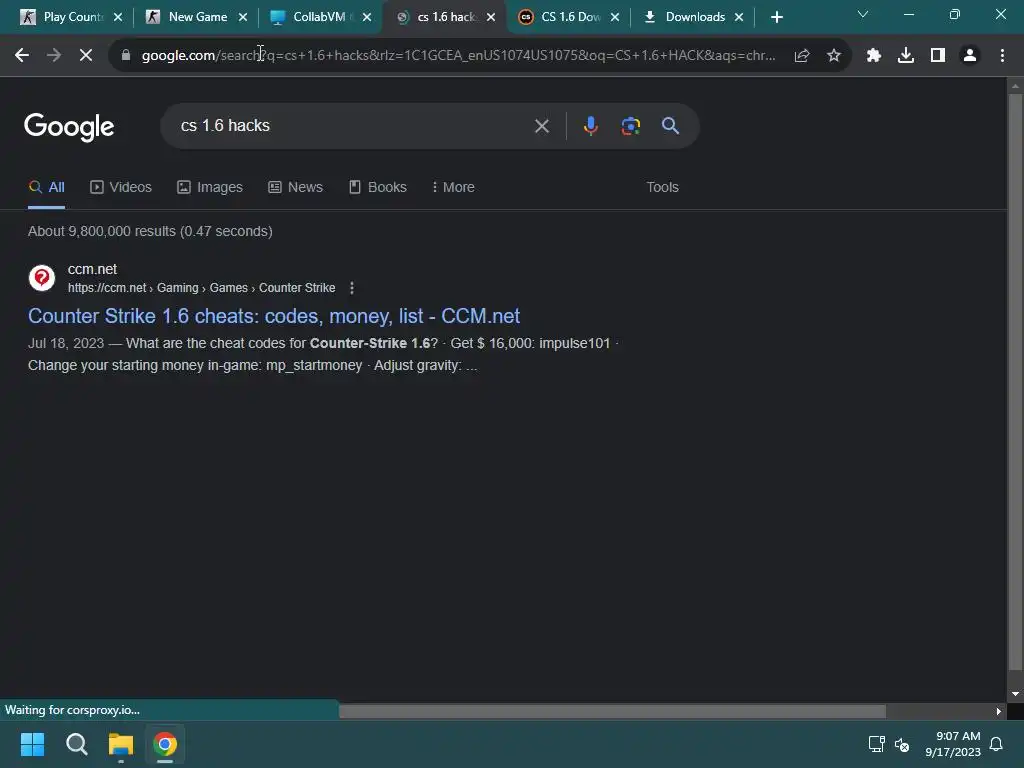Search by image with Google Lens
The image size is (1024, 768).
point(631,126)
